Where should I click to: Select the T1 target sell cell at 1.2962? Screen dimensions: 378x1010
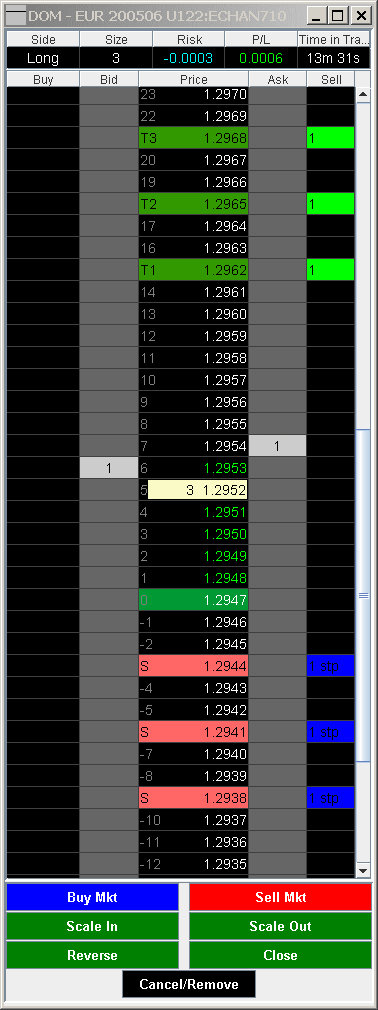[330, 270]
